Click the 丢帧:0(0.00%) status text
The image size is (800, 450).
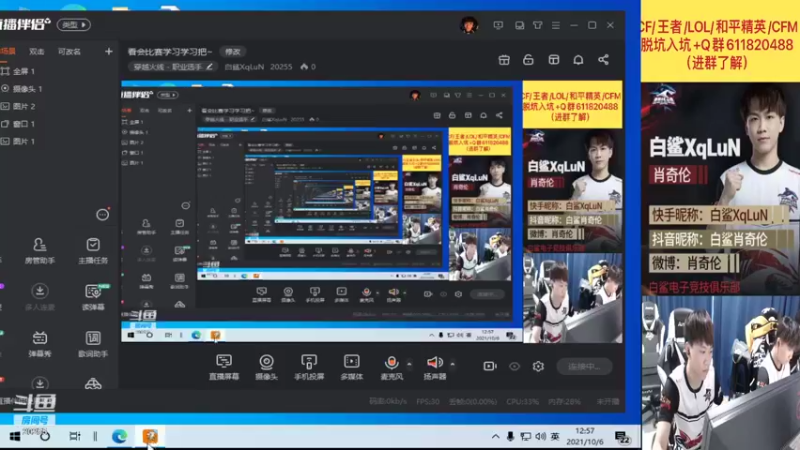click(x=473, y=402)
